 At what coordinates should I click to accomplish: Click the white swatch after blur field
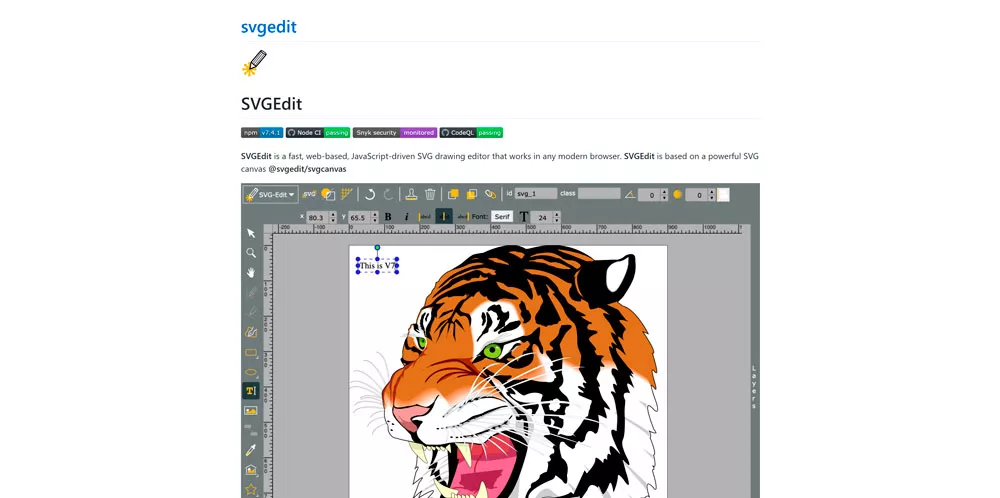723,194
